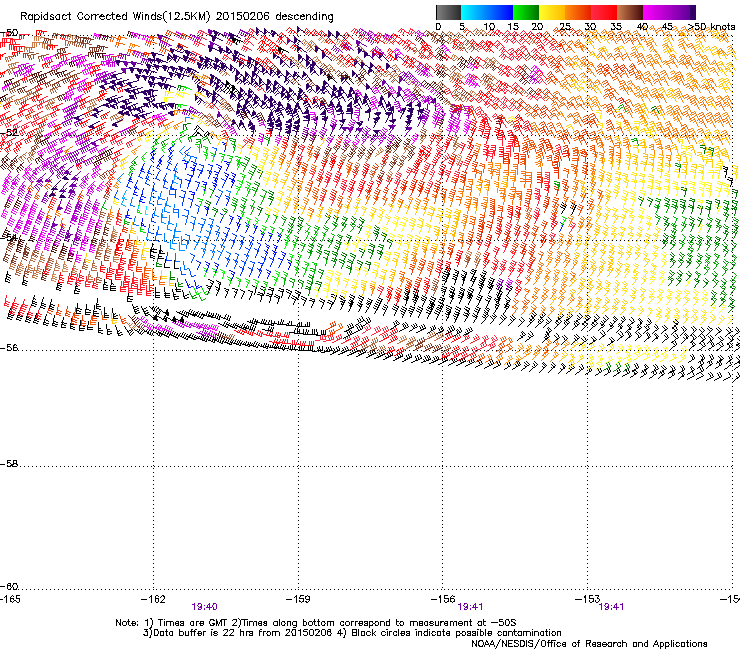
Task: Click the 19:41 time label below -153
Action: click(x=611, y=607)
